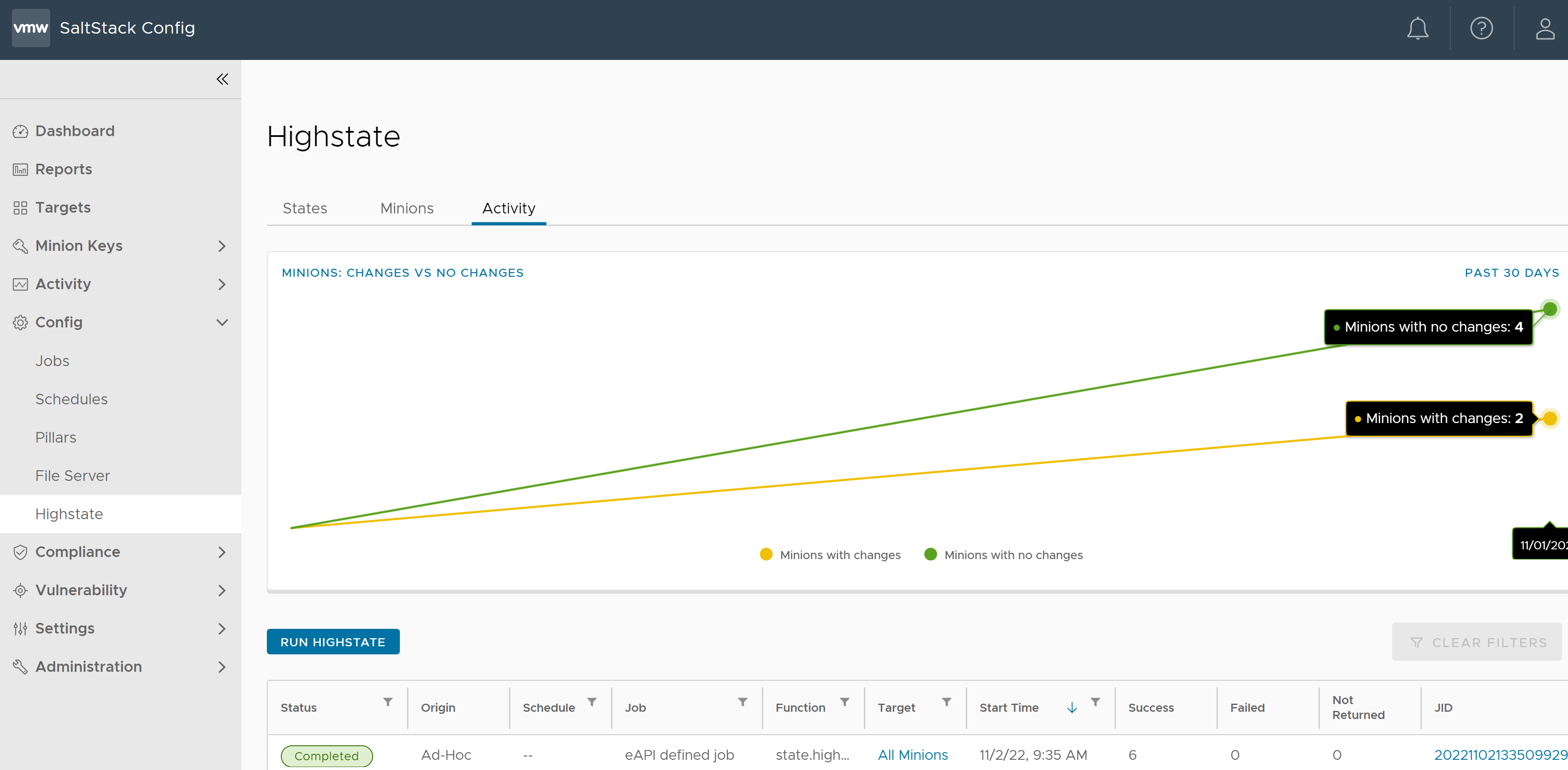Click the Dashboard icon in sidebar
The height and width of the screenshot is (770, 1568).
(x=20, y=130)
